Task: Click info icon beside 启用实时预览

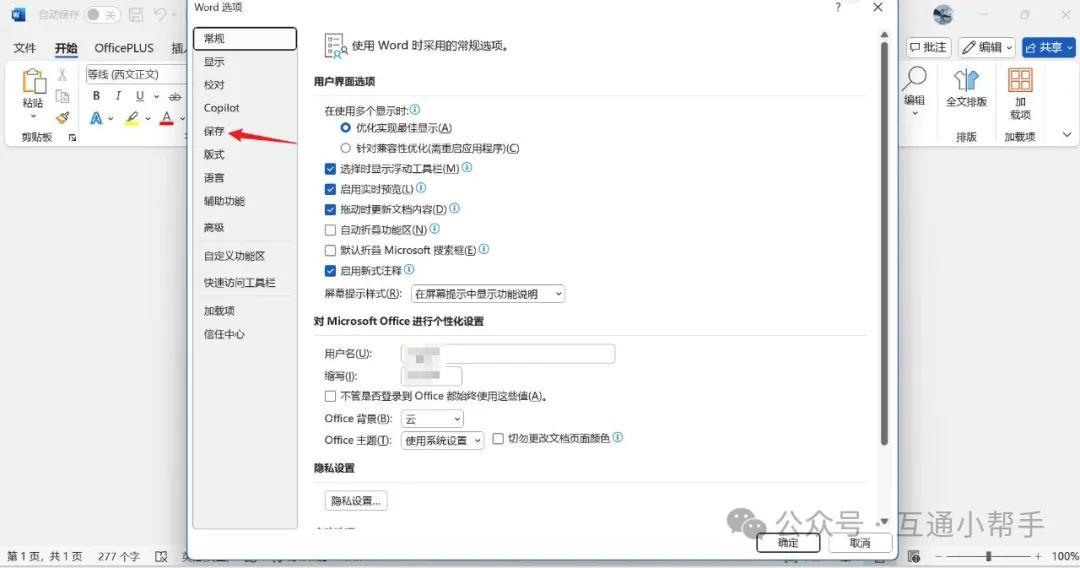Action: click(421, 188)
